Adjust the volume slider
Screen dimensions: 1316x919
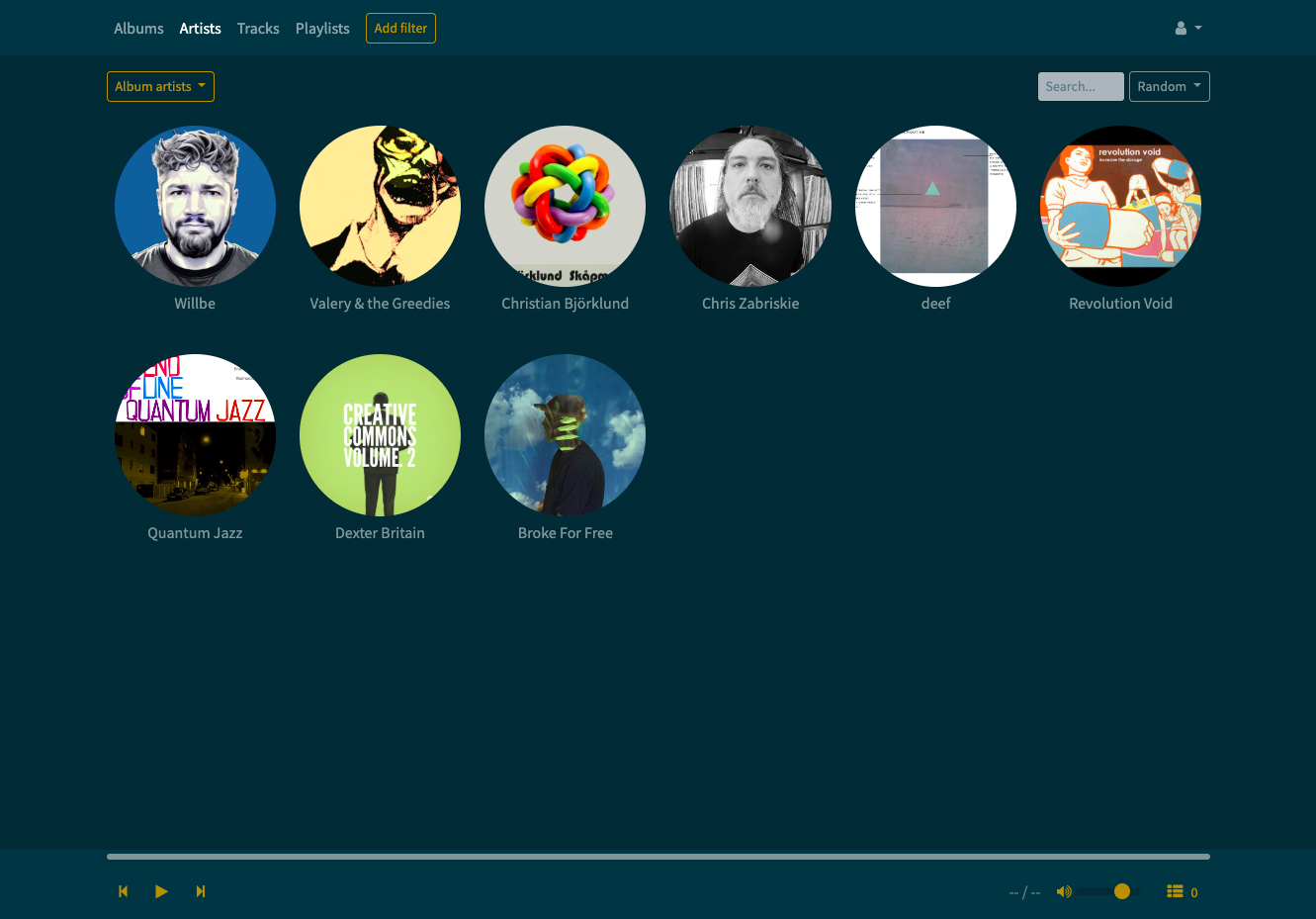click(x=1108, y=891)
